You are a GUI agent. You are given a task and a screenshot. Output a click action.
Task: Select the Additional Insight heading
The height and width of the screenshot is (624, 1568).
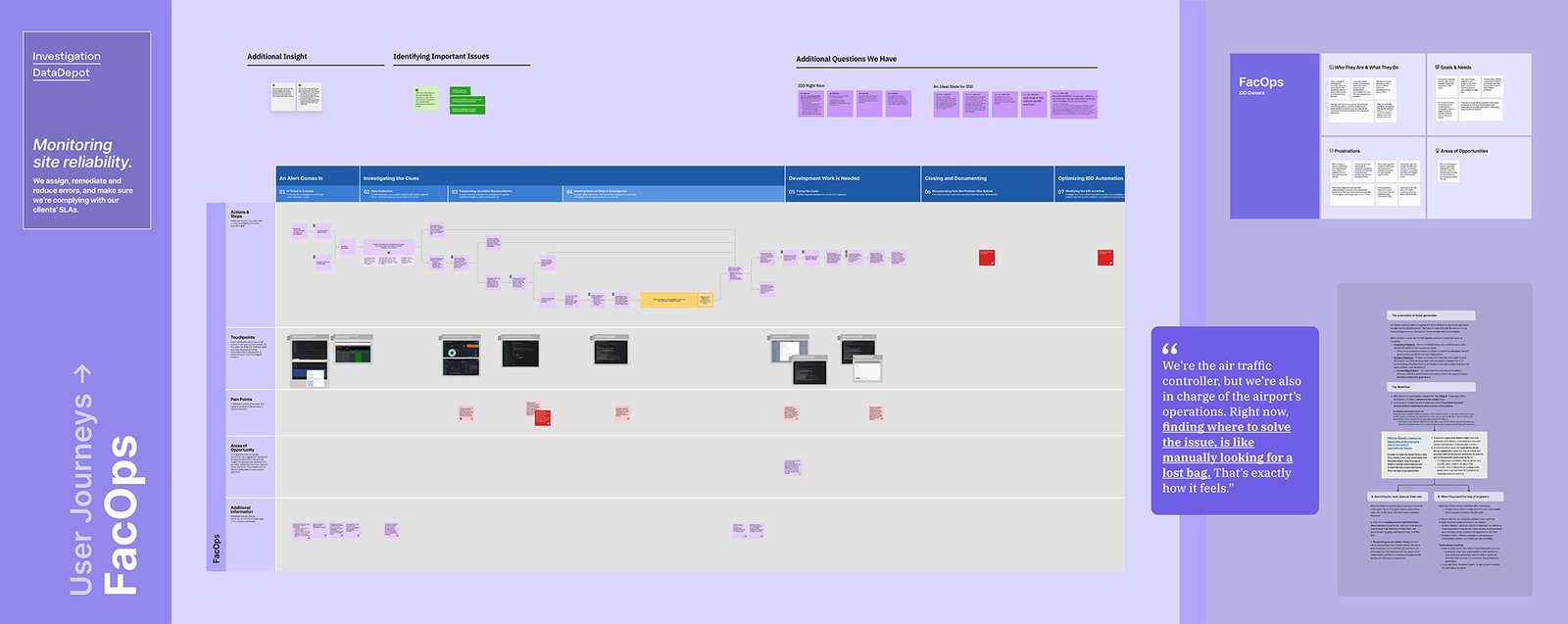(277, 57)
